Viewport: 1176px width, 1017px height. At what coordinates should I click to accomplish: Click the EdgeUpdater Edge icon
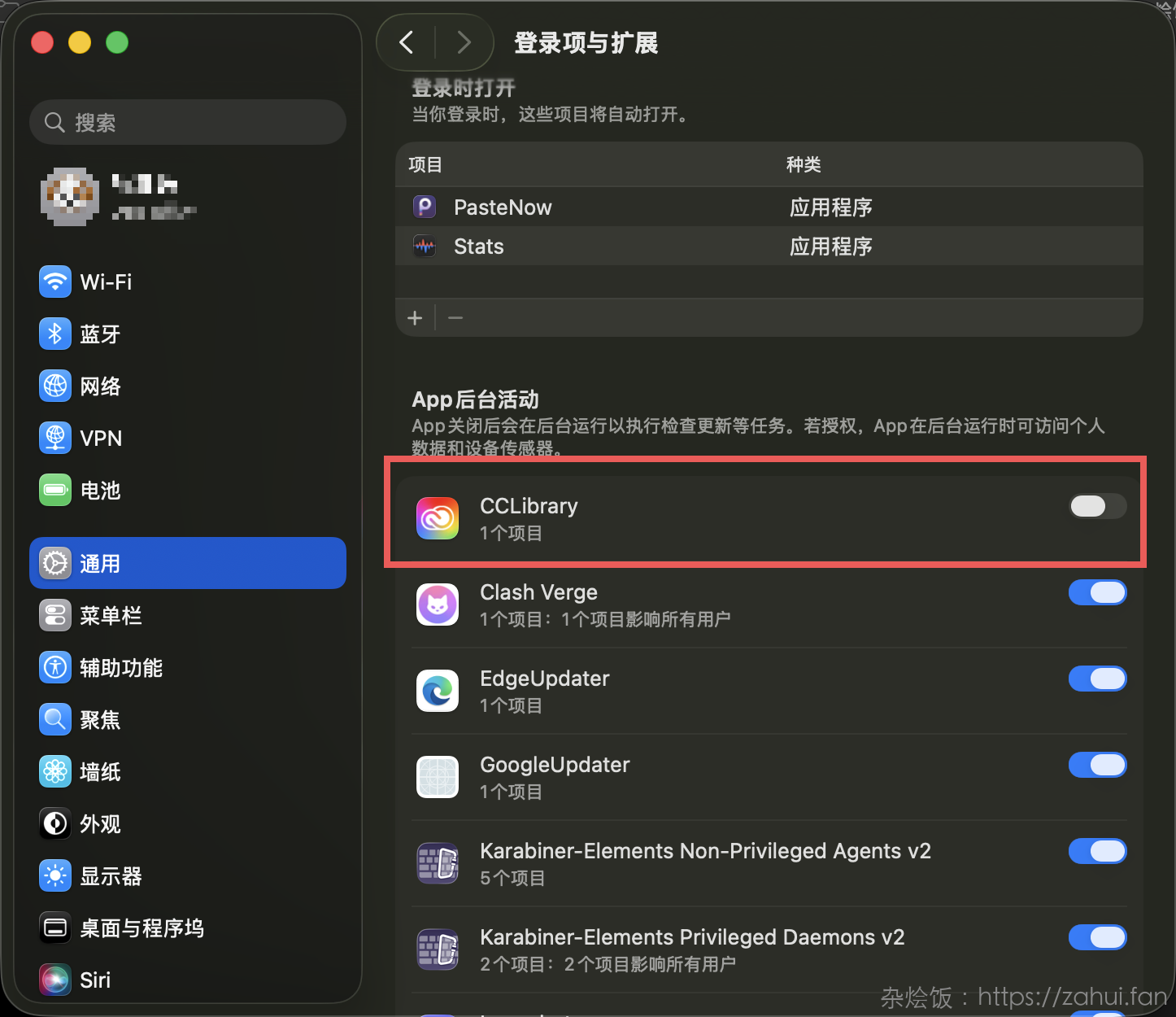(x=438, y=691)
